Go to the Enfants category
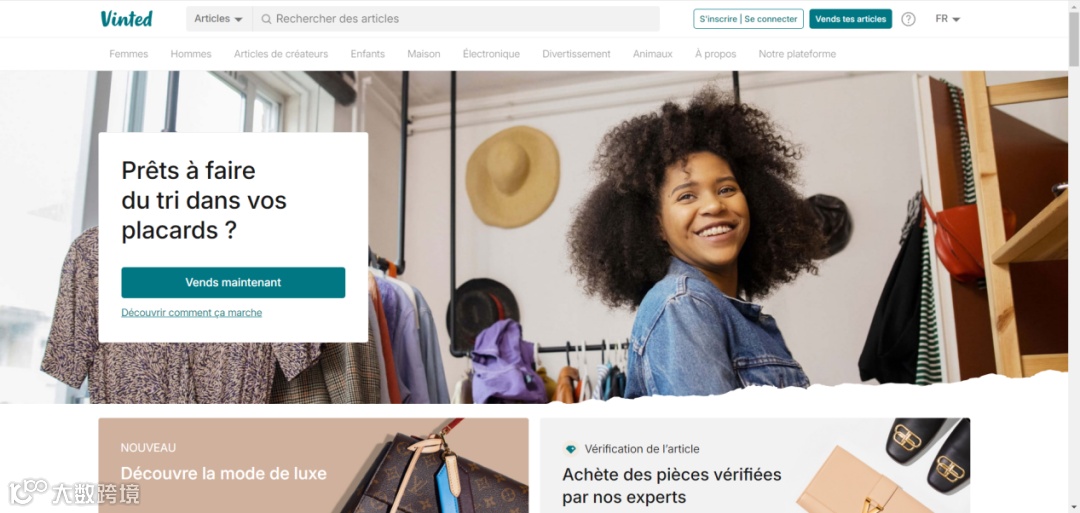This screenshot has height=513, width=1080. (x=368, y=54)
